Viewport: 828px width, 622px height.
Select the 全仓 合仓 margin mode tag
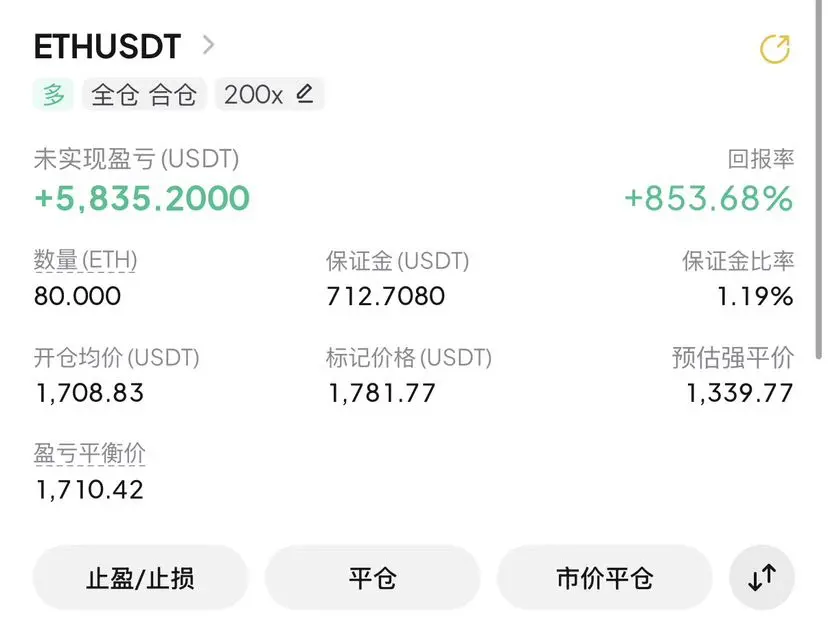coord(144,95)
